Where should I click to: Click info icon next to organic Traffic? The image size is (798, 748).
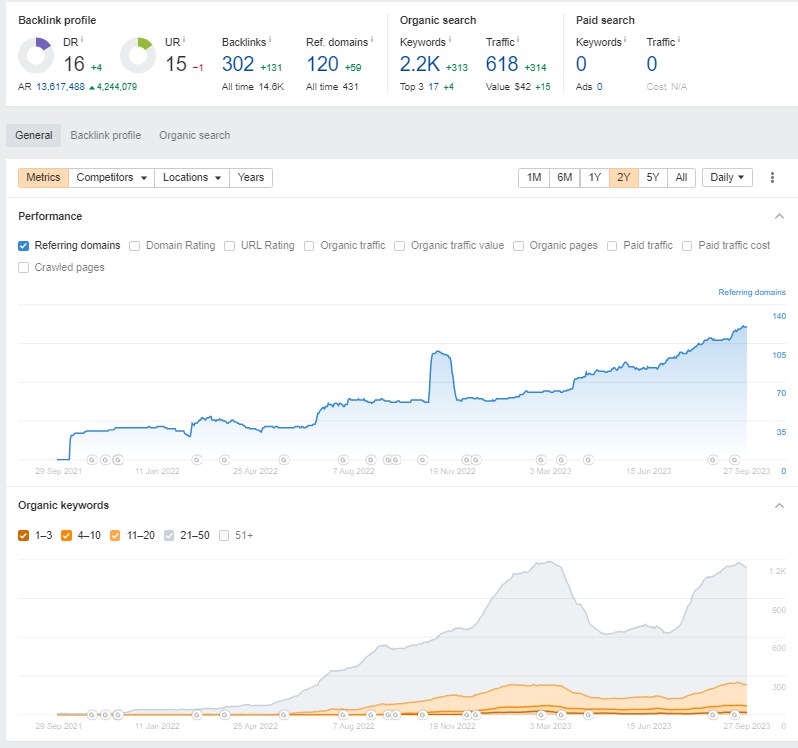click(518, 39)
